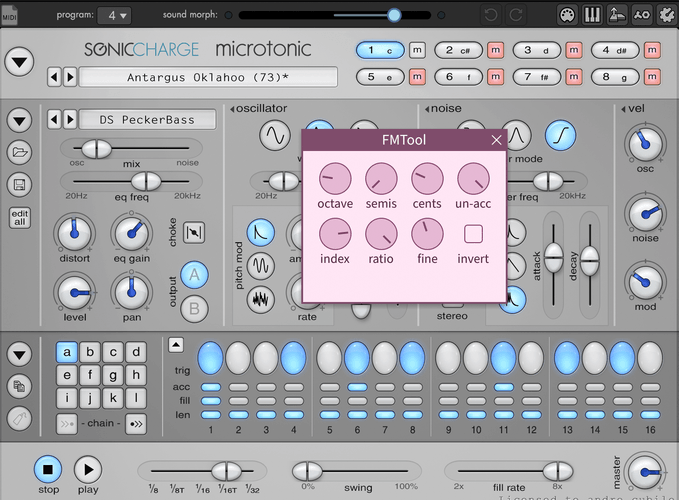Image resolution: width=679 pixels, height=500 pixels.
Task: Select the sine oscillator waveform
Action: (275, 135)
